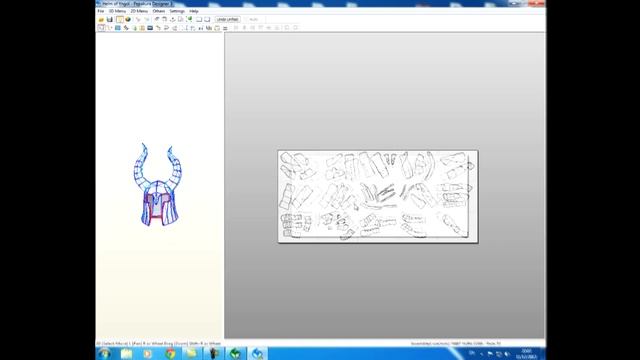
Task: Click the Undo Unfold button
Action: (227, 19)
